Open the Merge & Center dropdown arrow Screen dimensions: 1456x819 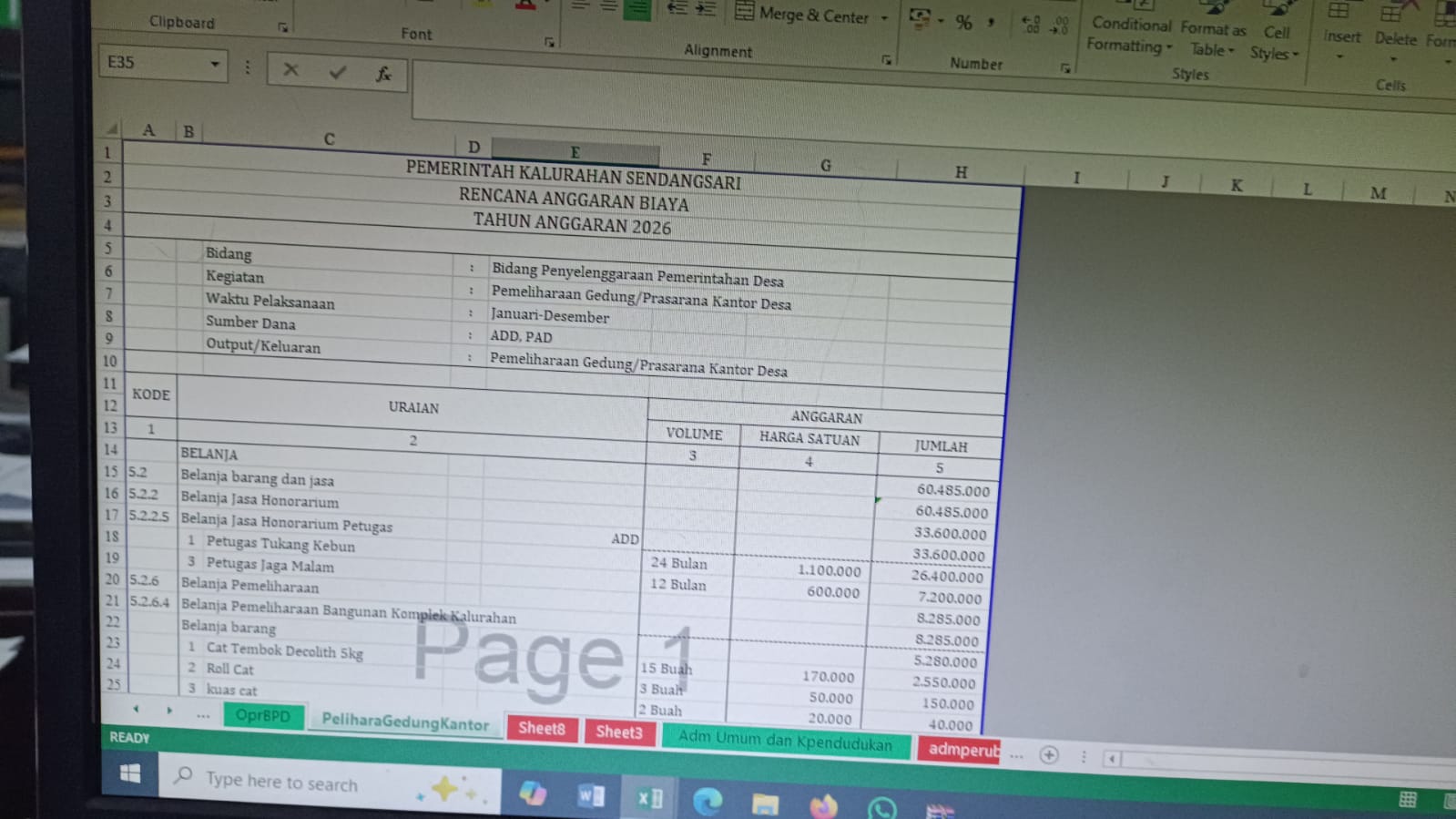point(884,17)
